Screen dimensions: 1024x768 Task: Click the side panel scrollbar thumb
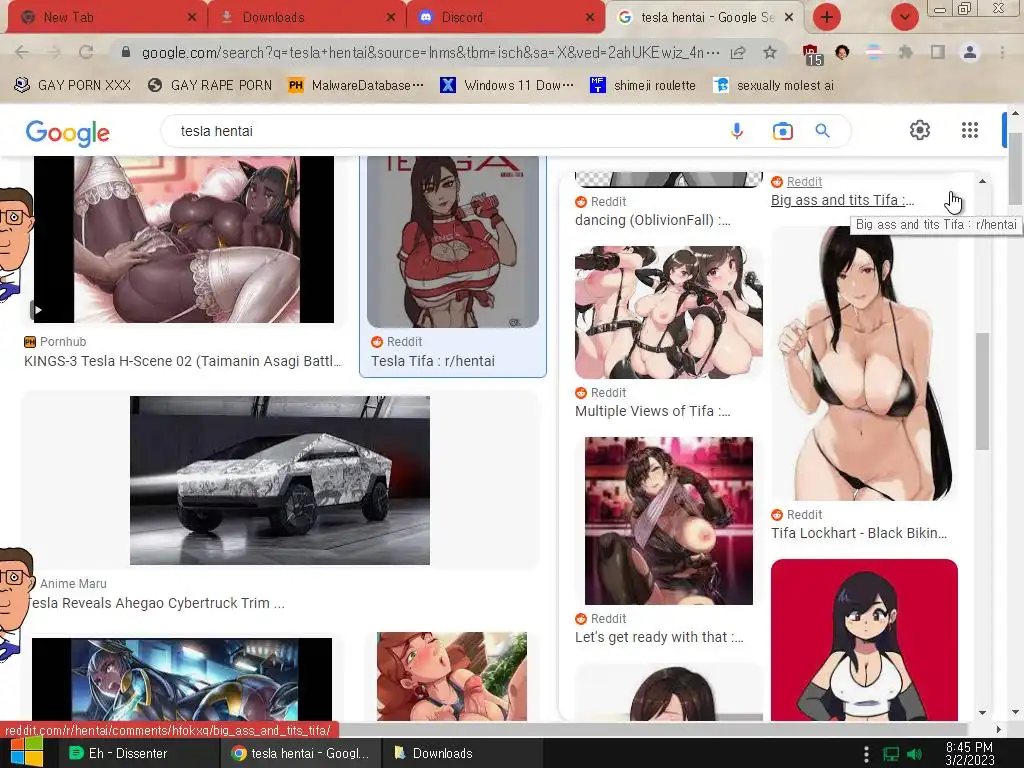click(x=982, y=391)
